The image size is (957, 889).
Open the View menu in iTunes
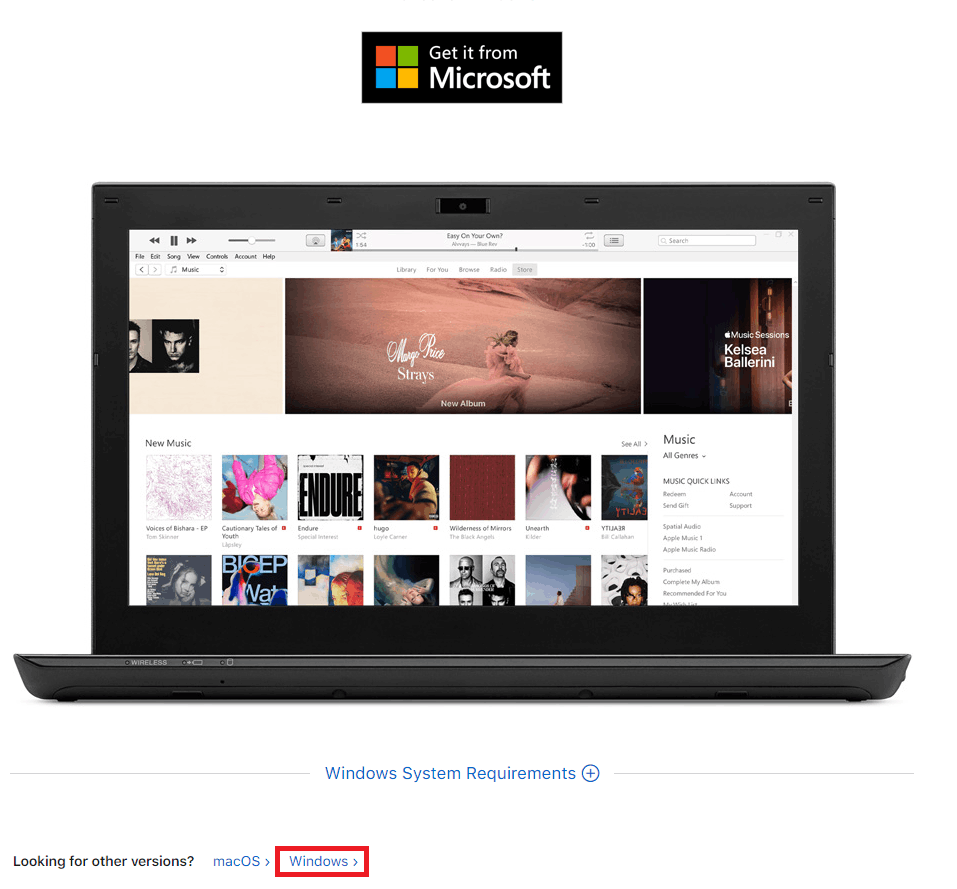(x=193, y=256)
